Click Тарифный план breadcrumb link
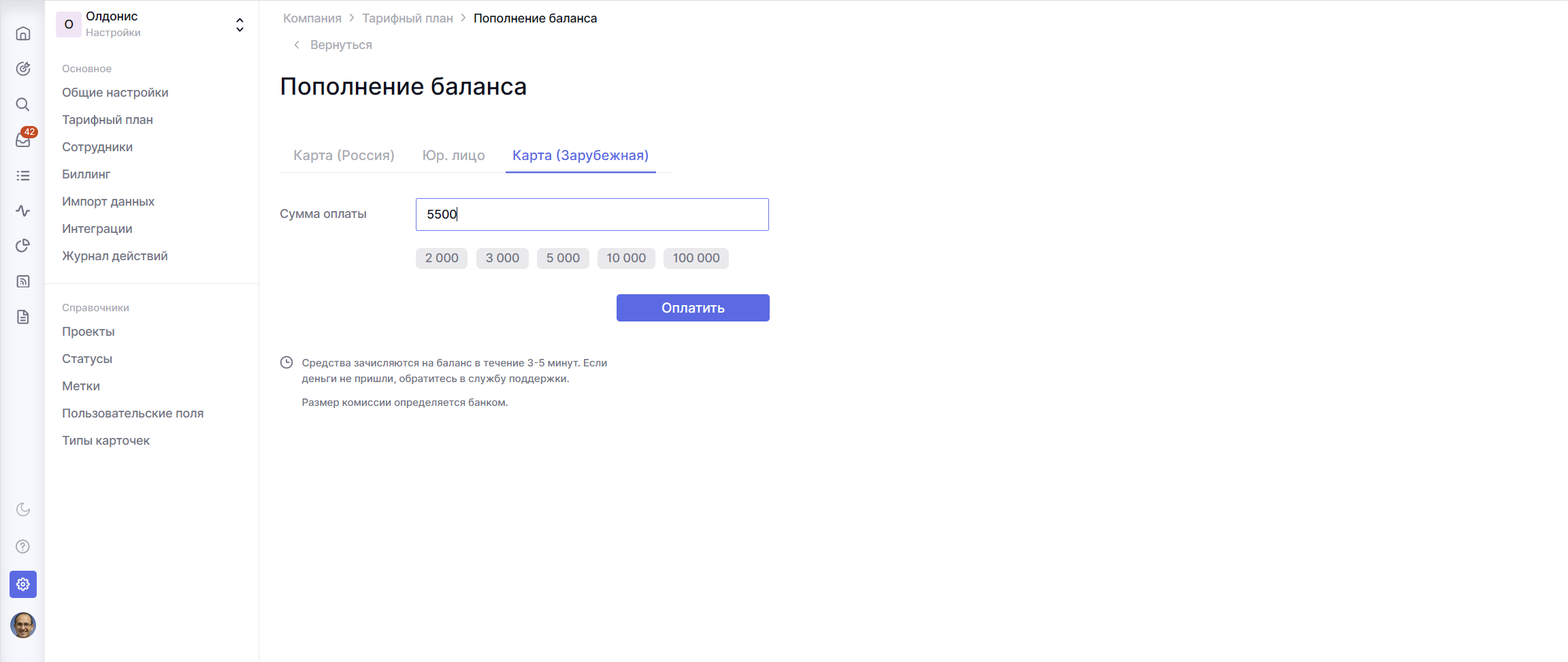1568x662 pixels. coord(407,18)
